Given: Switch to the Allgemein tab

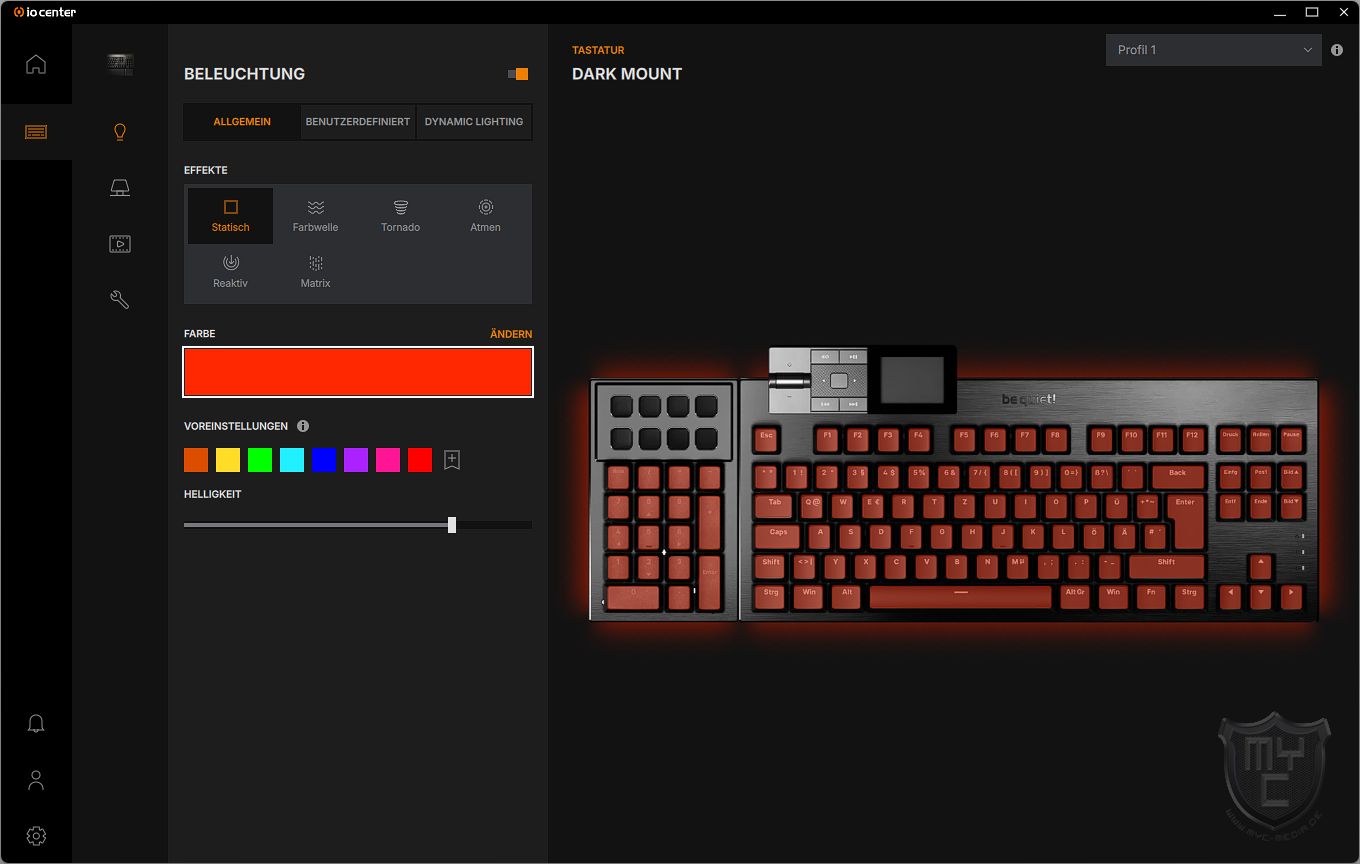Looking at the screenshot, I should [x=242, y=122].
